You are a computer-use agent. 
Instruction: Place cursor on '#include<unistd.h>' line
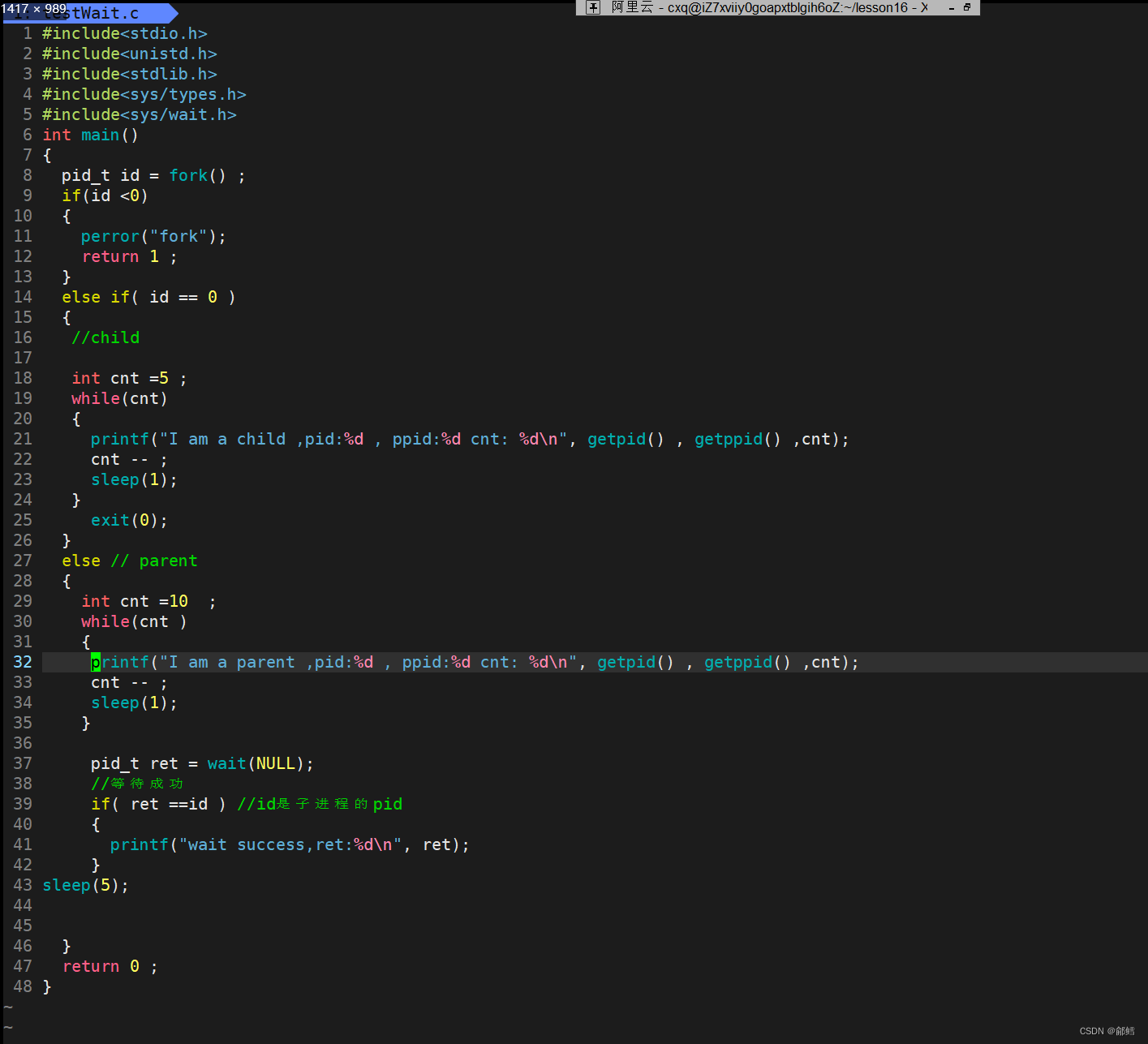coord(130,54)
